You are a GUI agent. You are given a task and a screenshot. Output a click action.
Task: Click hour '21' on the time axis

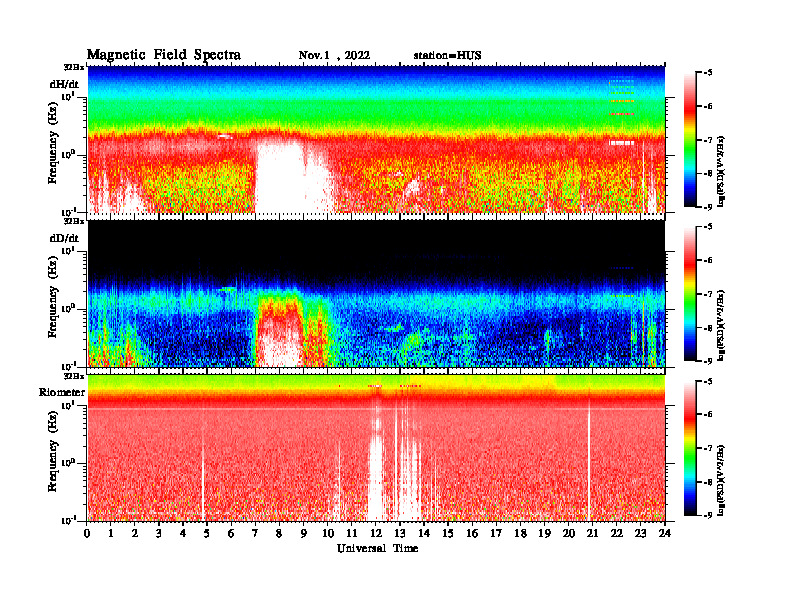tap(592, 533)
